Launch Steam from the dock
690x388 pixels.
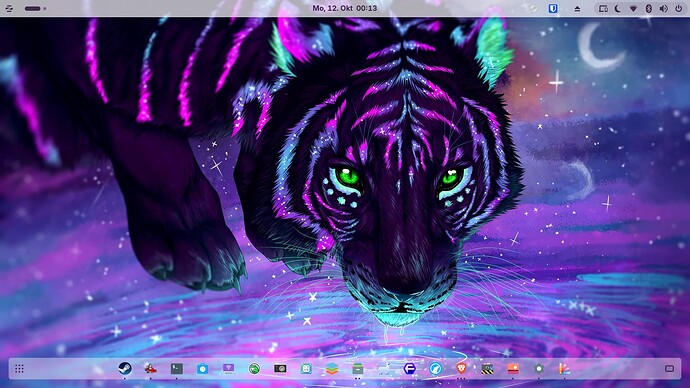(125, 368)
